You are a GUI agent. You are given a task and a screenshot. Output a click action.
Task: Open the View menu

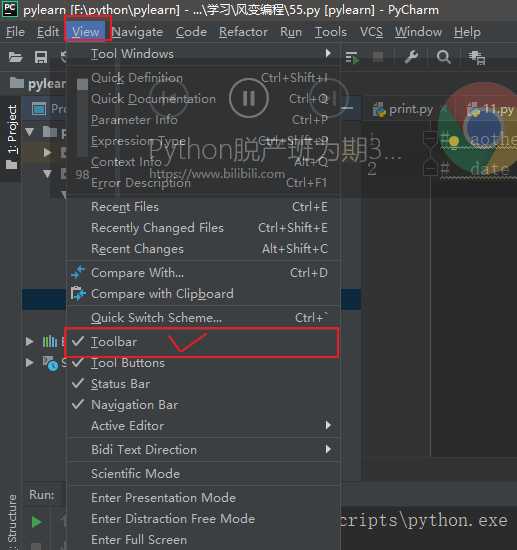point(86,32)
